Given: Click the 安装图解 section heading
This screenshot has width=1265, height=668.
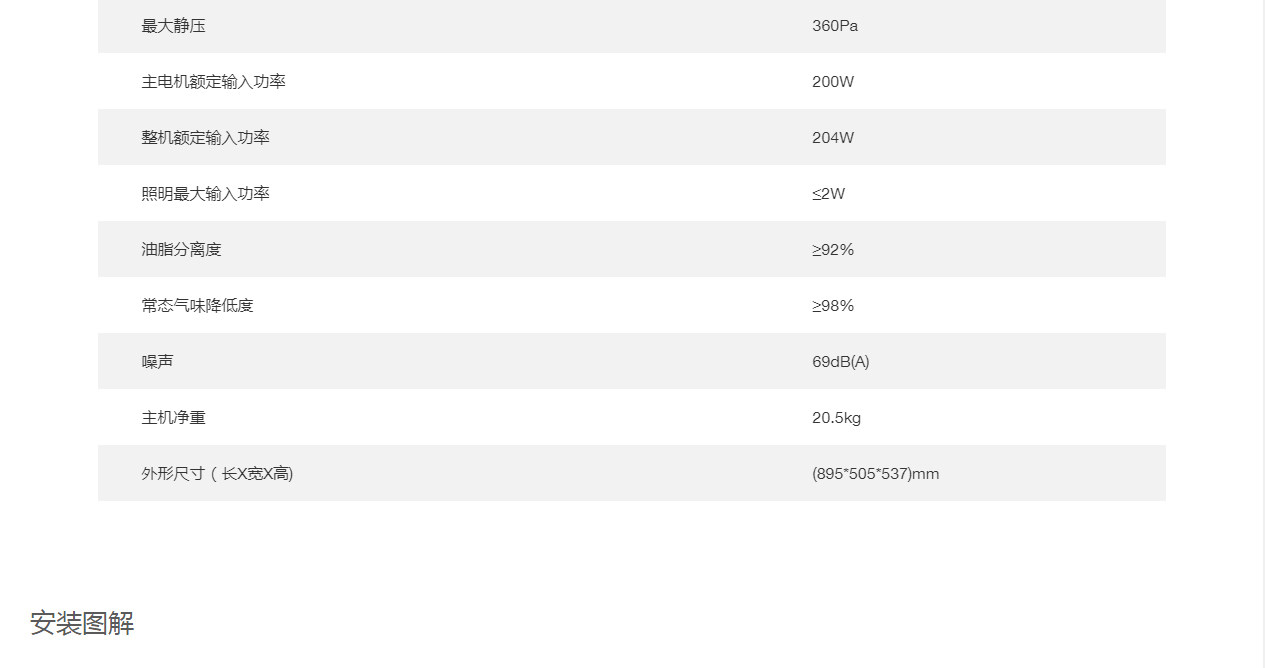Looking at the screenshot, I should tap(82, 624).
